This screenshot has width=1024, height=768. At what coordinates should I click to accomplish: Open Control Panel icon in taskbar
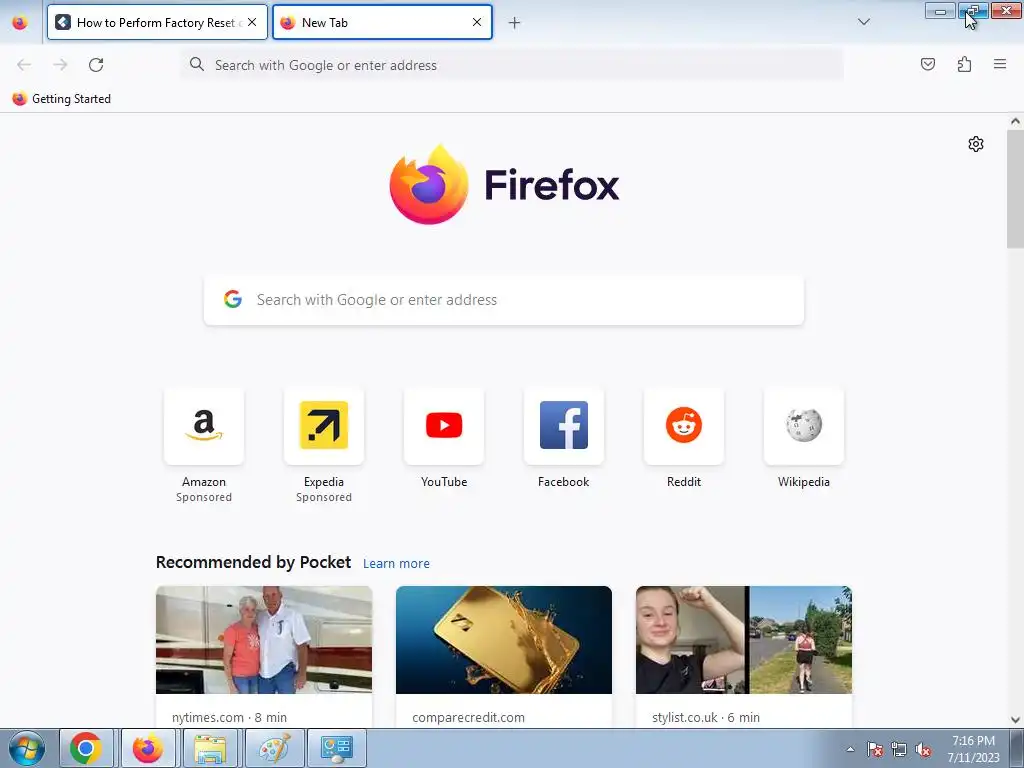pyautogui.click(x=337, y=748)
